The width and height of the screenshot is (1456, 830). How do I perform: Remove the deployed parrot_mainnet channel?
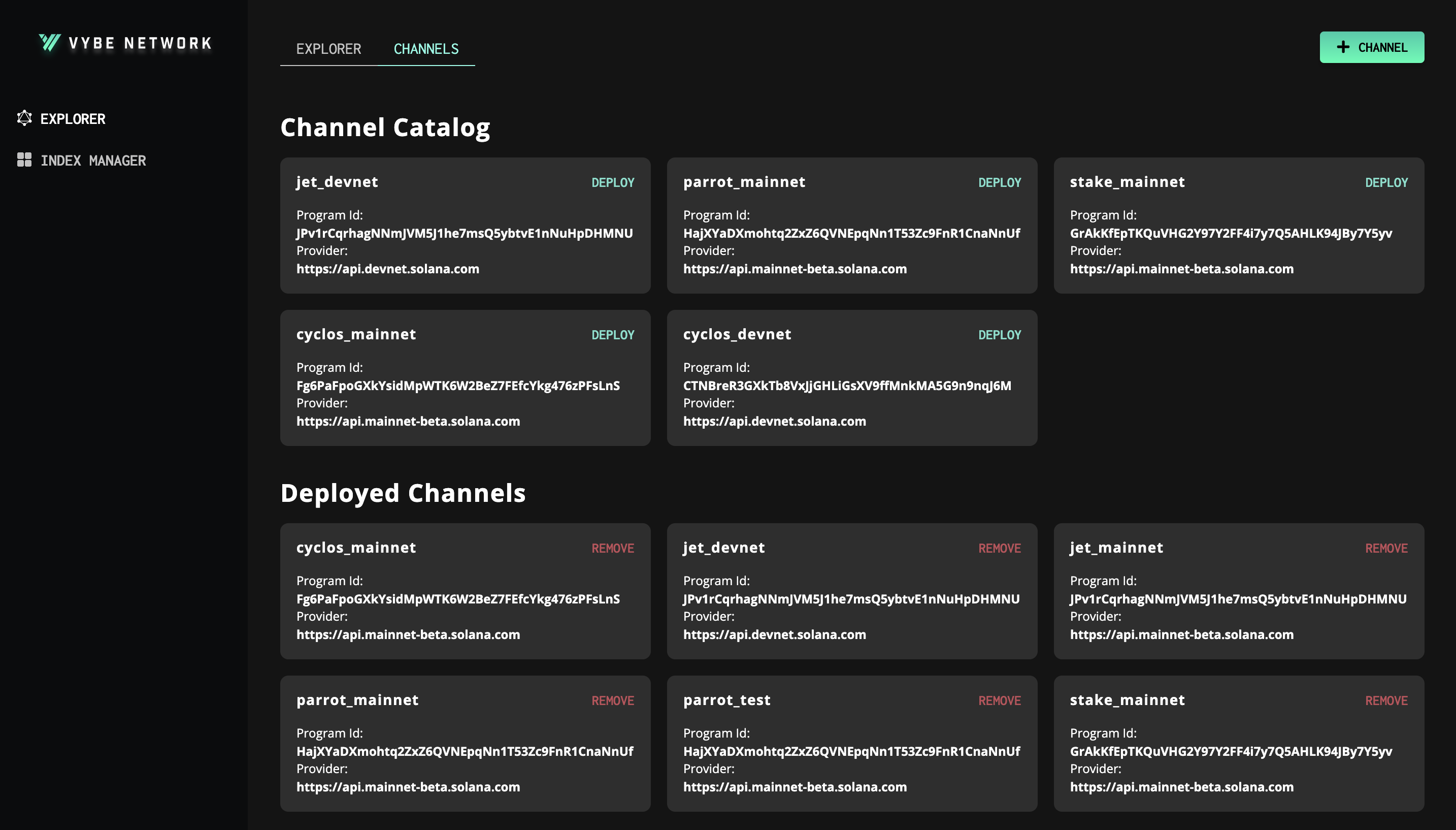pos(612,700)
